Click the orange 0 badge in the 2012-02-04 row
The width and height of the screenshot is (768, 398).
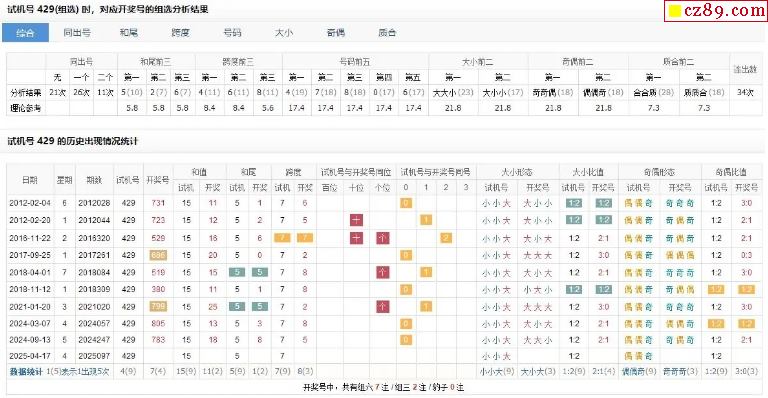tap(406, 203)
